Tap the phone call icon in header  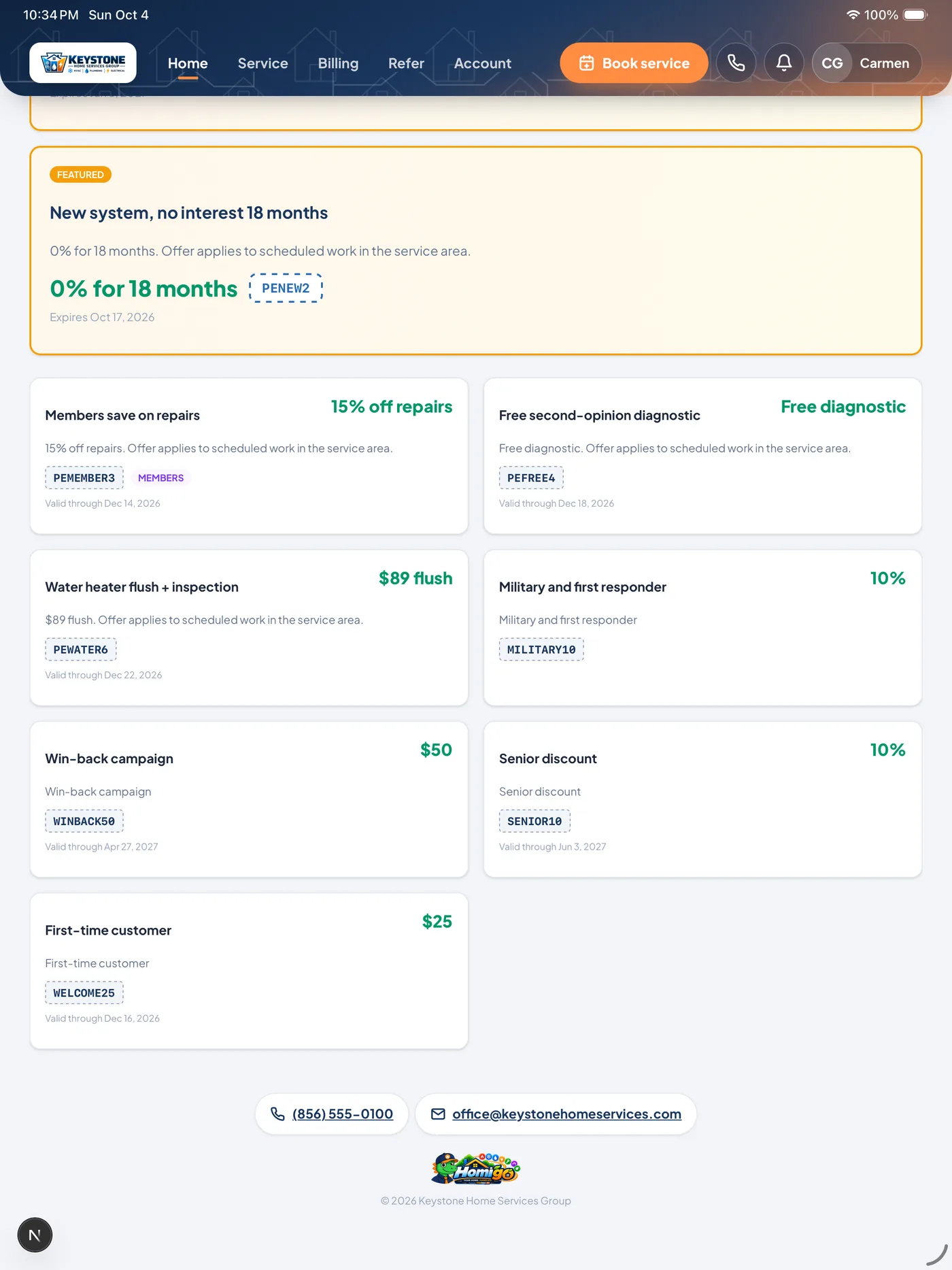click(736, 63)
